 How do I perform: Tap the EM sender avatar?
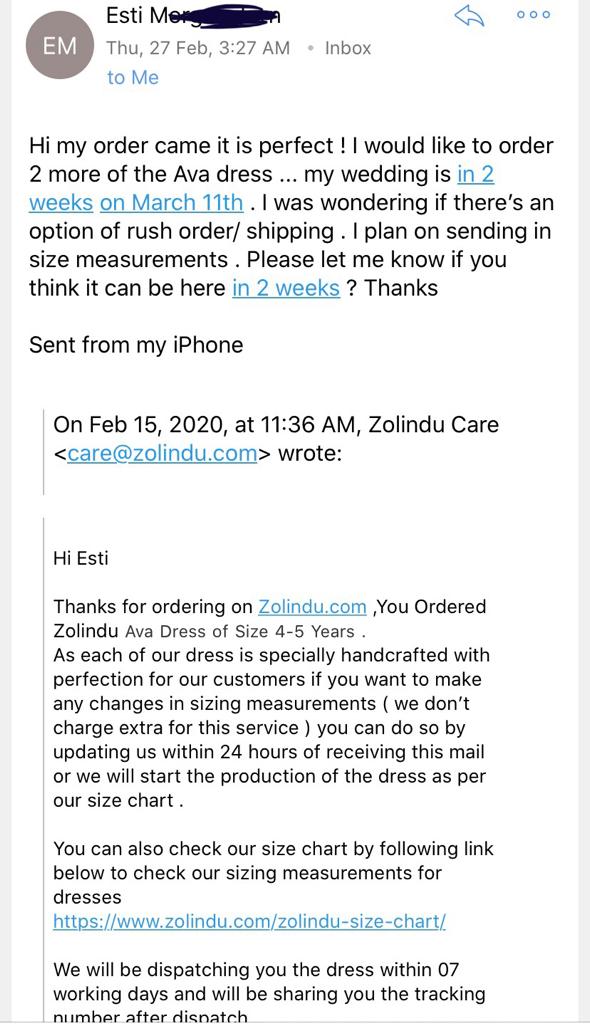coord(59,47)
